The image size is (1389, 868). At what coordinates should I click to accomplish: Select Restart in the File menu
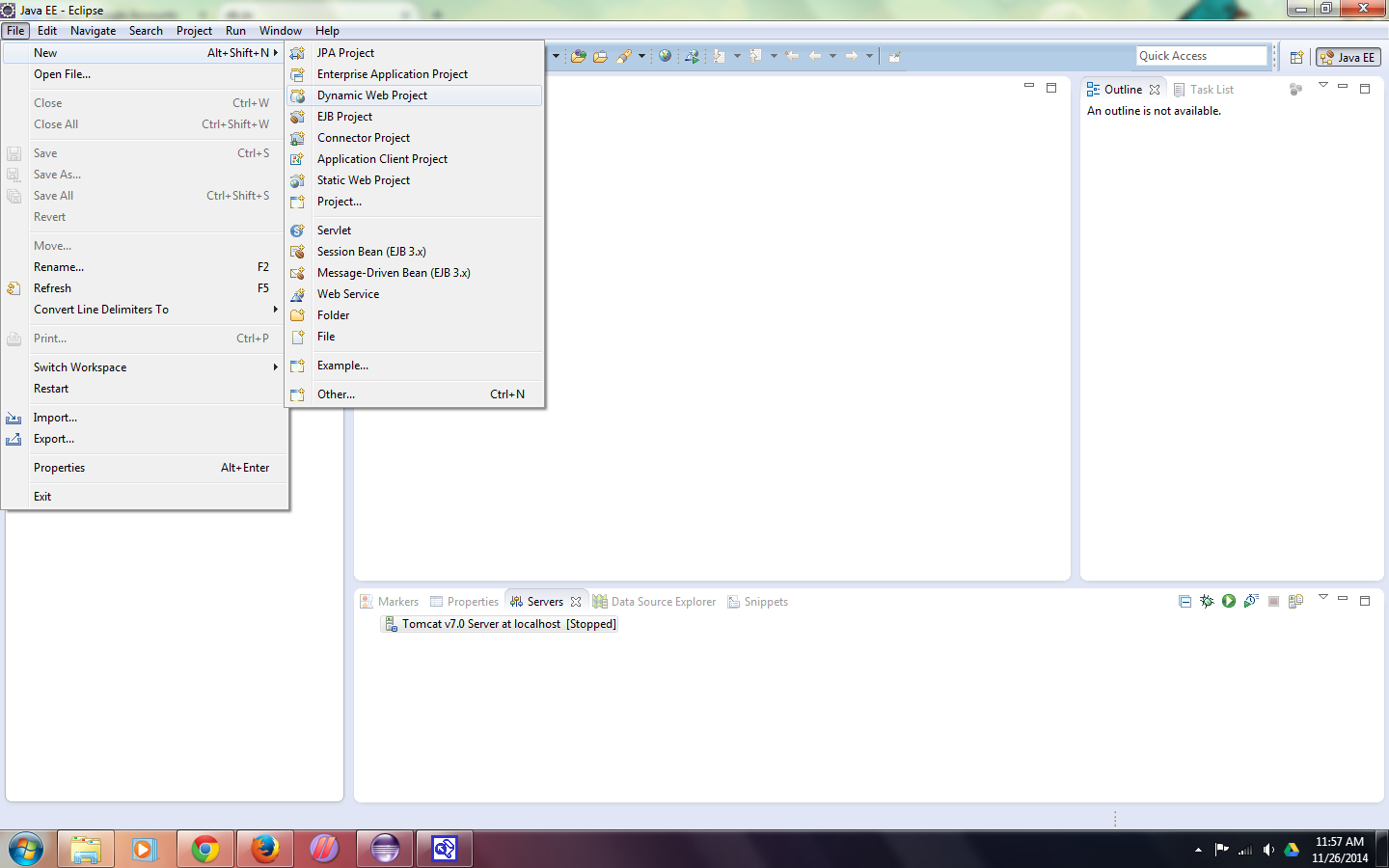click(x=145, y=389)
